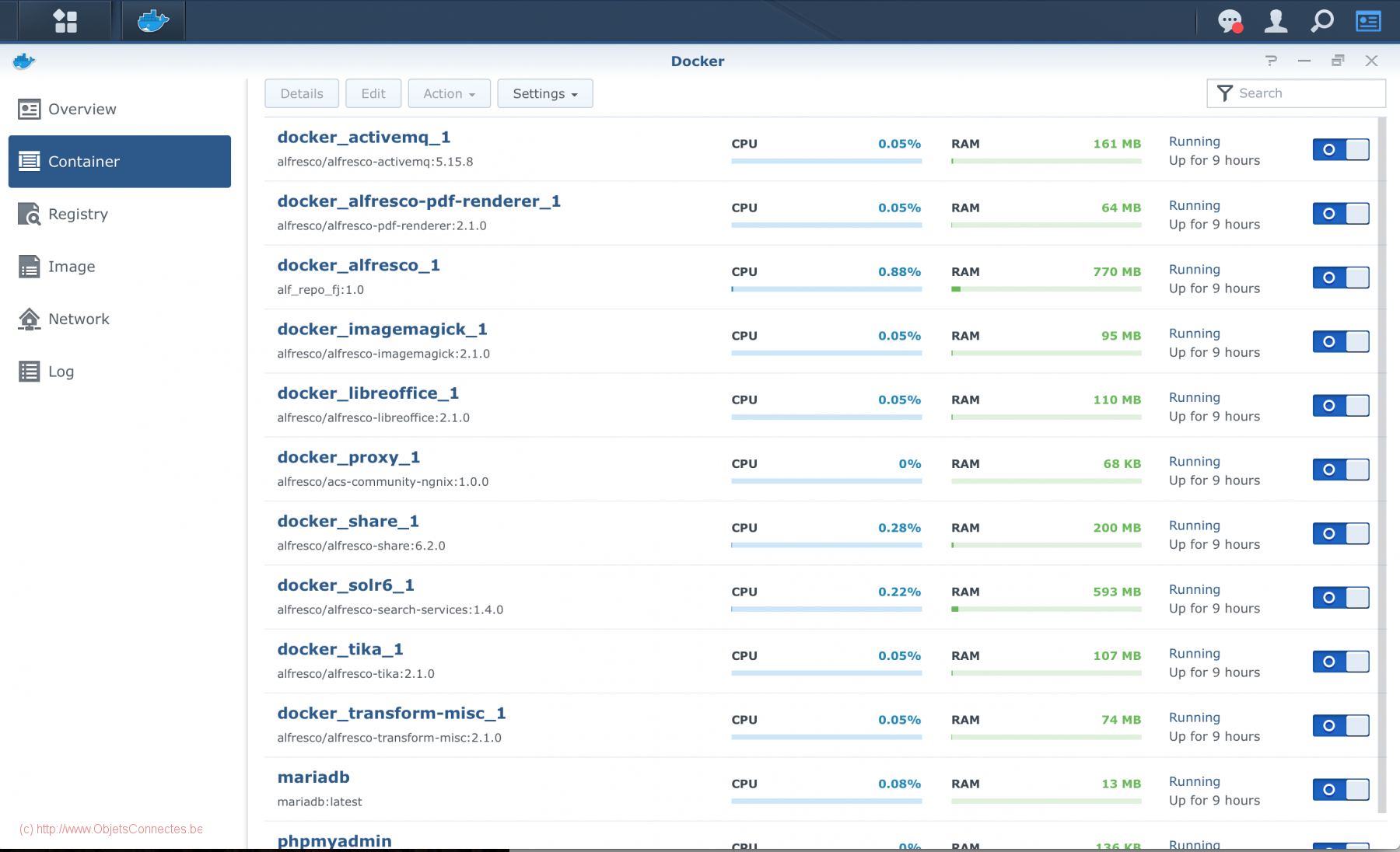Open the Settings dropdown menu
This screenshot has width=1400, height=852.
(545, 93)
